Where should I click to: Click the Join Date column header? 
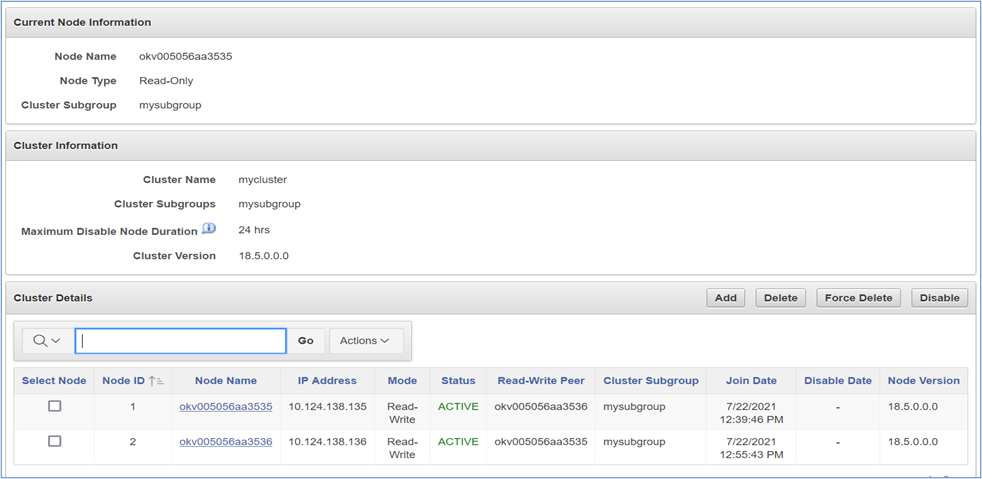pos(750,381)
